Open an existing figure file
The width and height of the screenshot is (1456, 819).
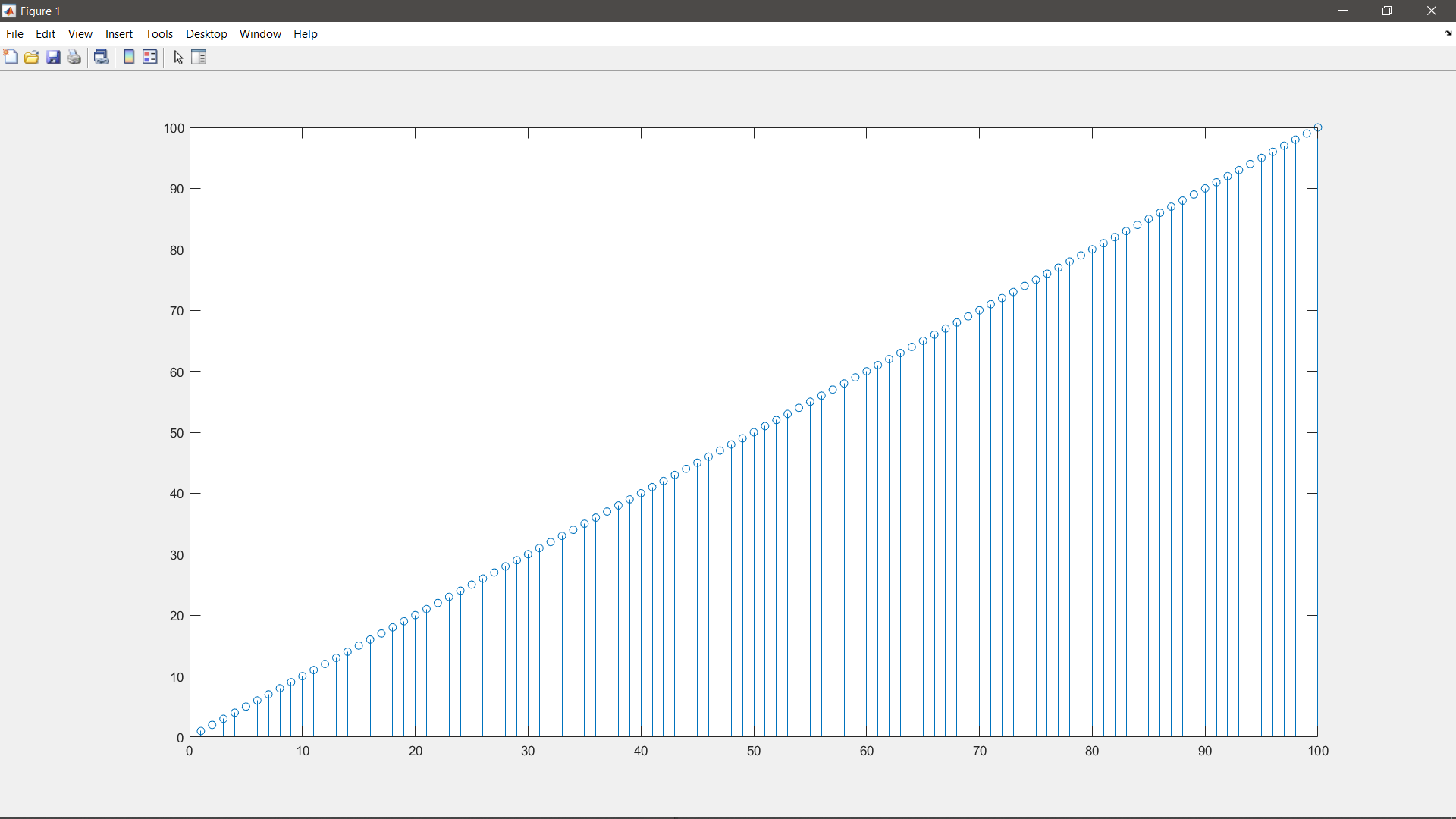tap(31, 57)
